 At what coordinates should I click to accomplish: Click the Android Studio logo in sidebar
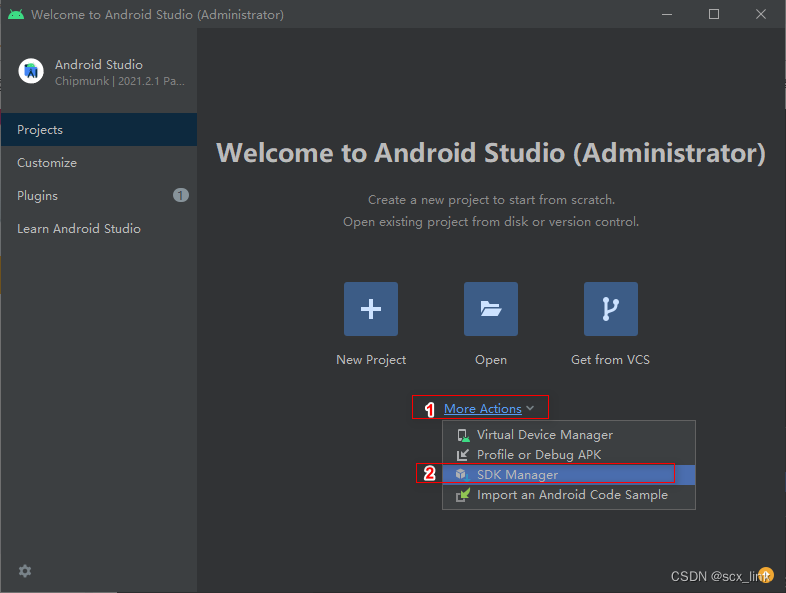click(x=31, y=71)
